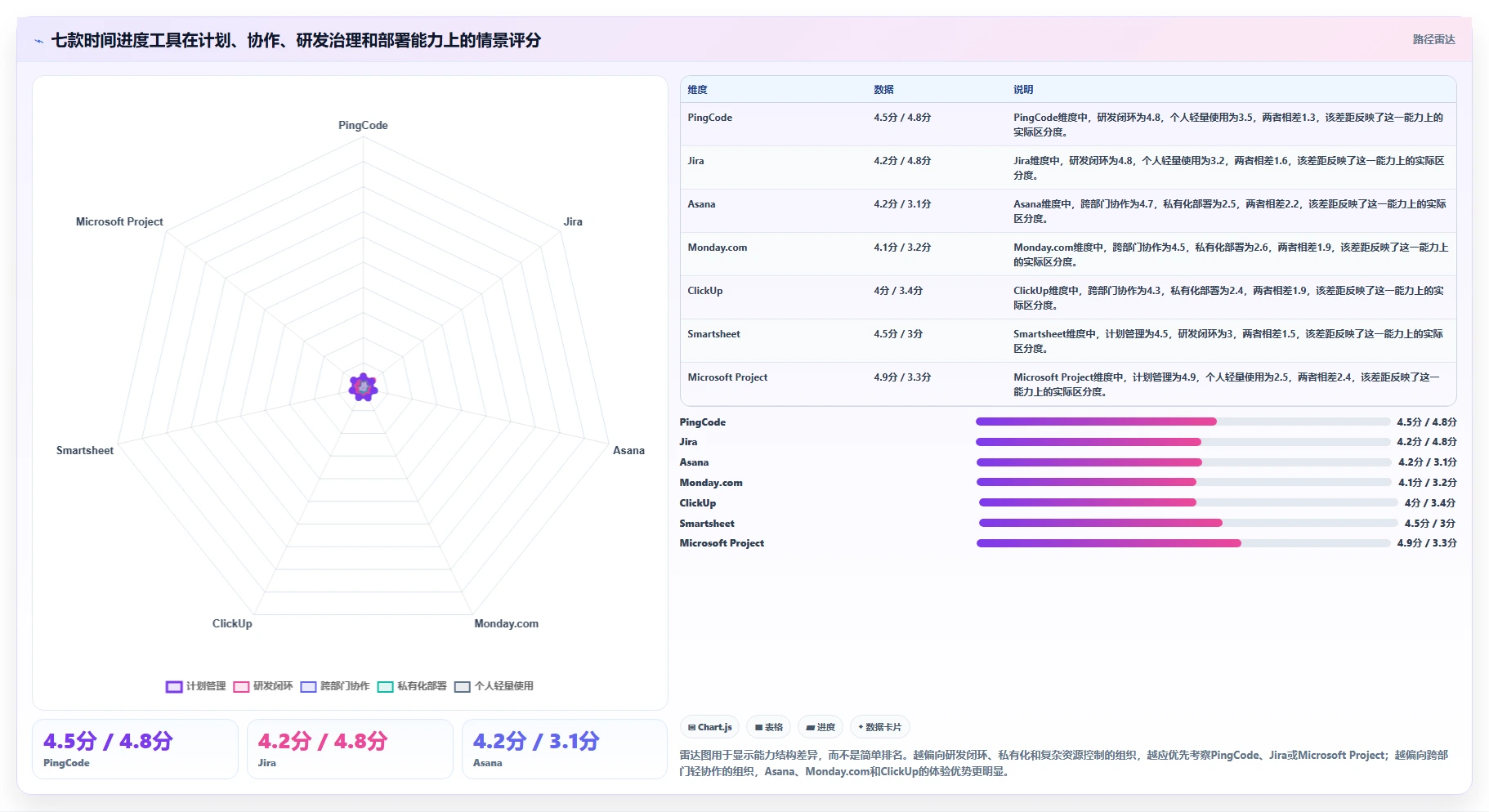
Task: Click the small icon before the chart title
Action: tap(38, 41)
